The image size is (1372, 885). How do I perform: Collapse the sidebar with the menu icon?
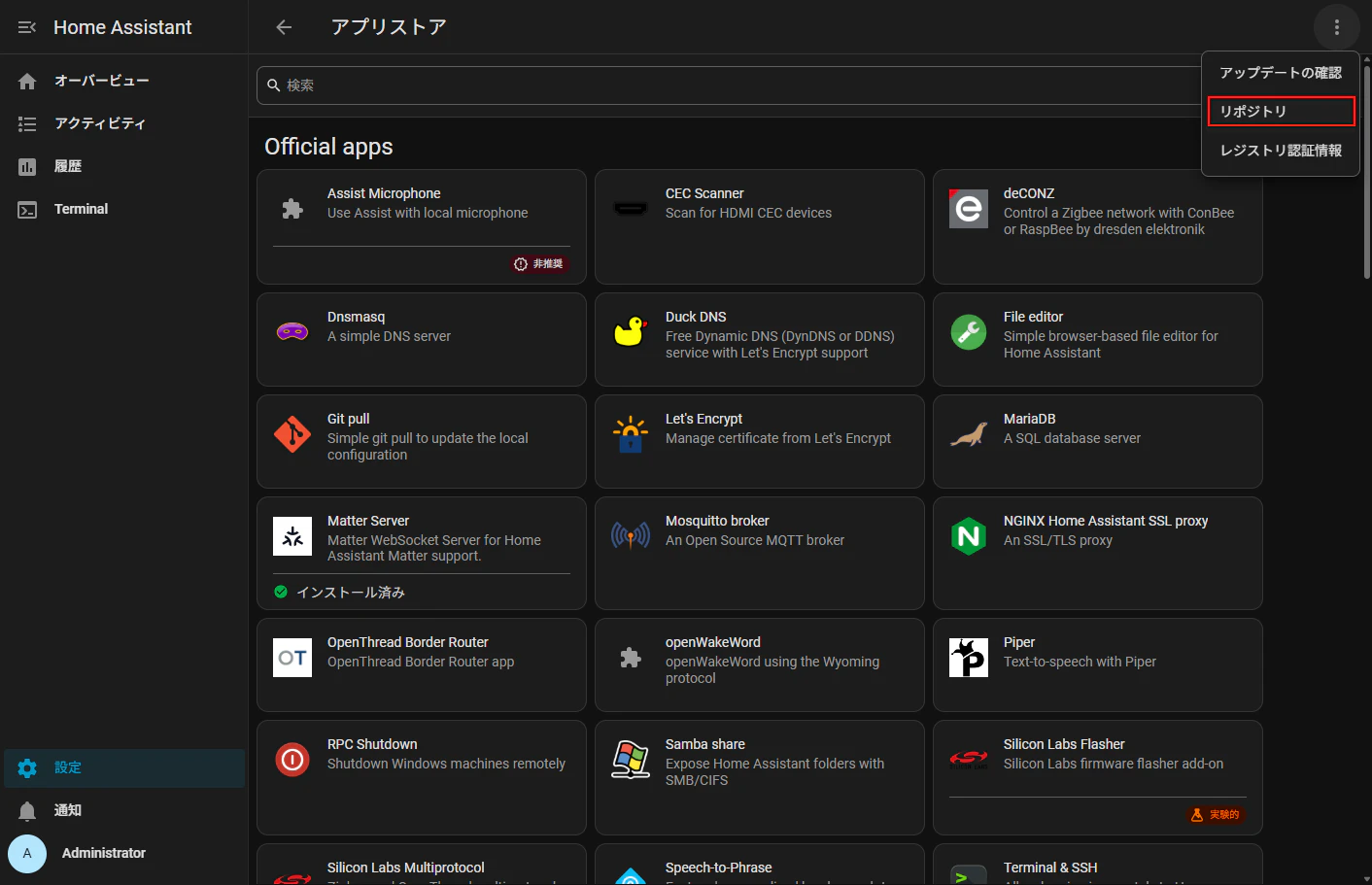(x=27, y=27)
